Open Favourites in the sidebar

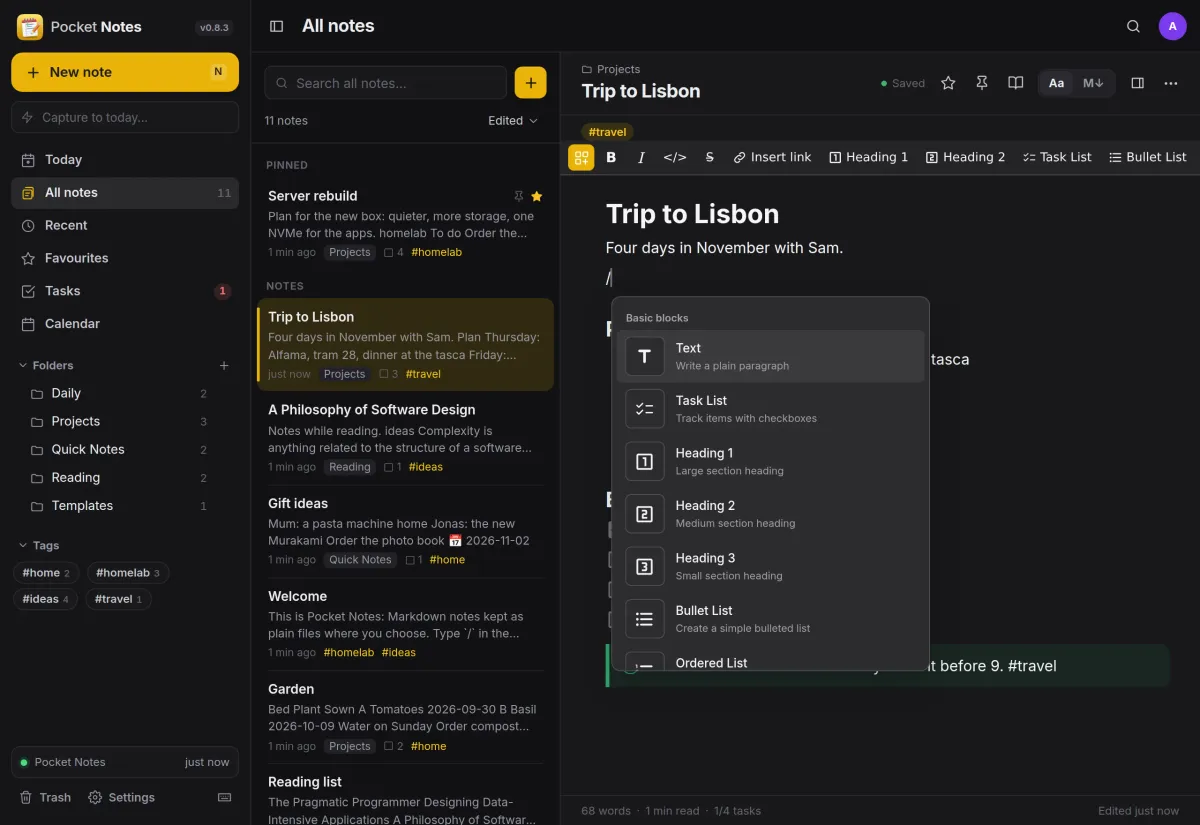(x=125, y=258)
